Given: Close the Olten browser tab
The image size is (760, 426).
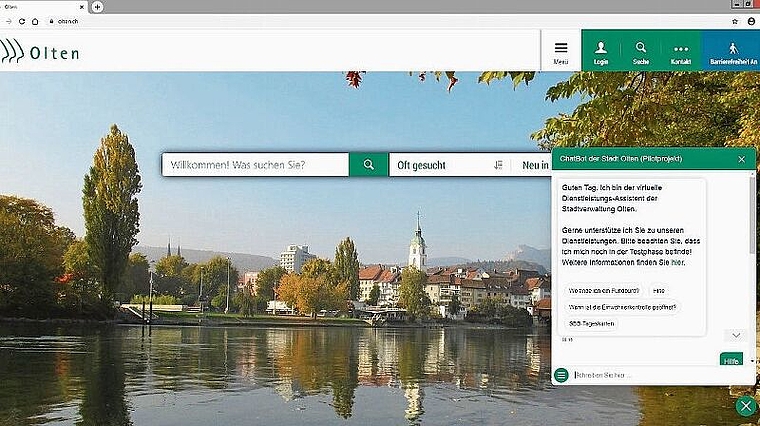Looking at the screenshot, I should 82,7.
